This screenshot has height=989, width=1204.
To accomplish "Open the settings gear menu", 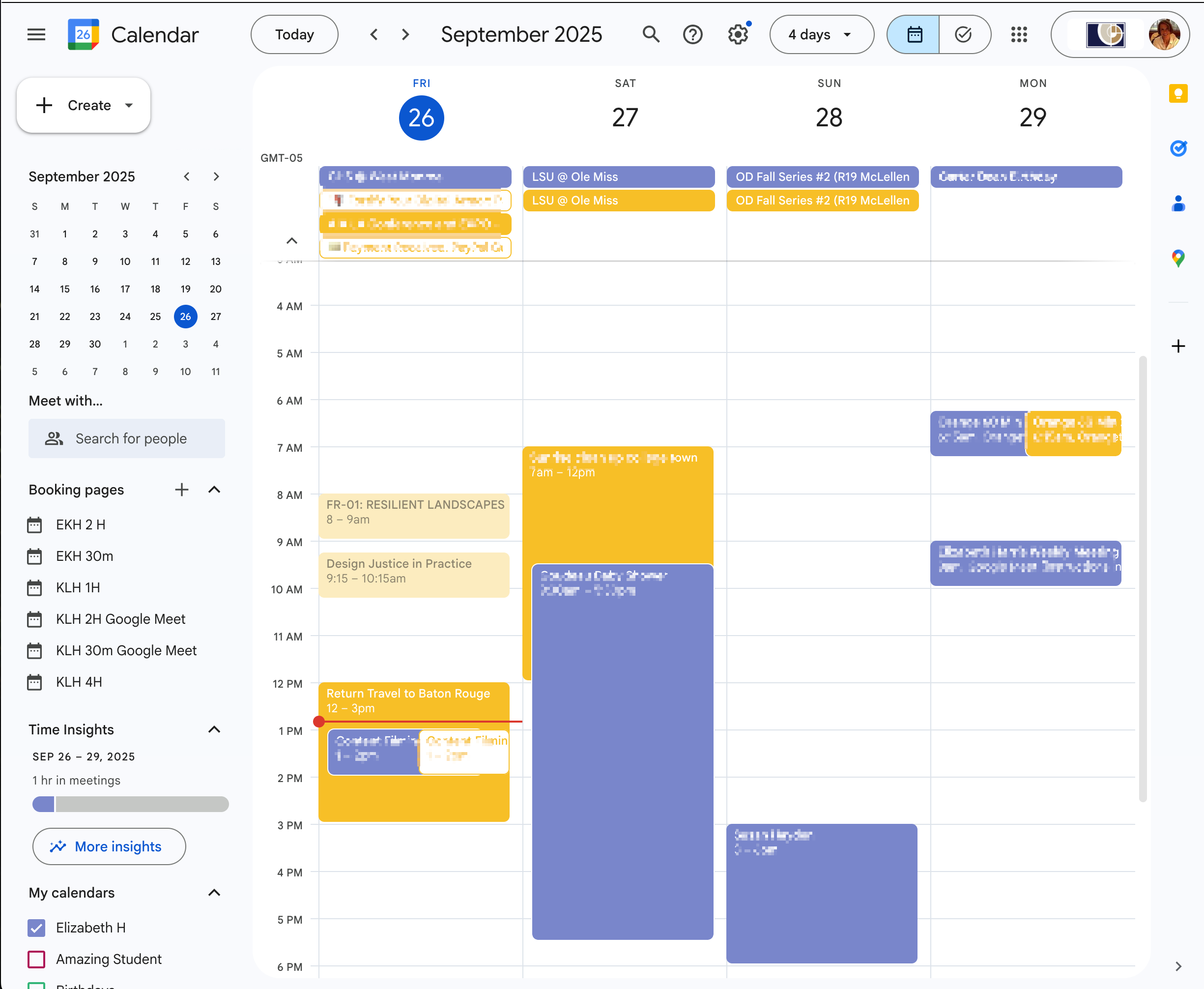I will [x=738, y=35].
